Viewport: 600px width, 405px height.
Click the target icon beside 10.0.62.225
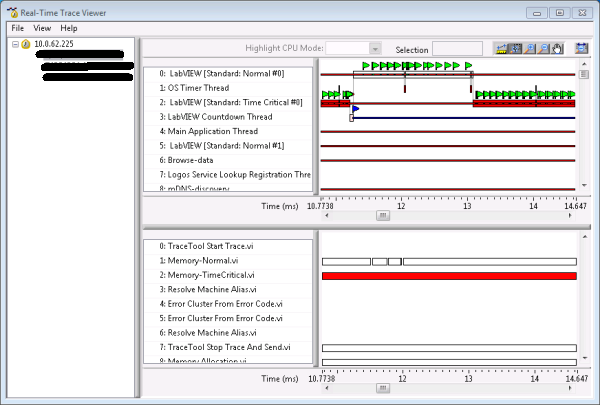pyautogui.click(x=27, y=44)
